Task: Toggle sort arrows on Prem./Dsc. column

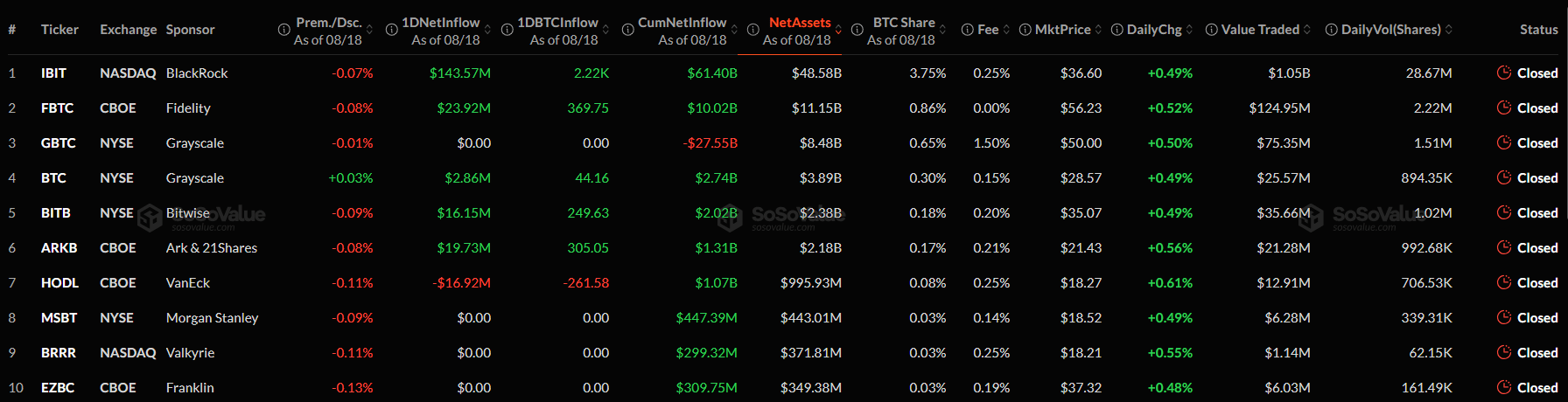Action: (369, 30)
